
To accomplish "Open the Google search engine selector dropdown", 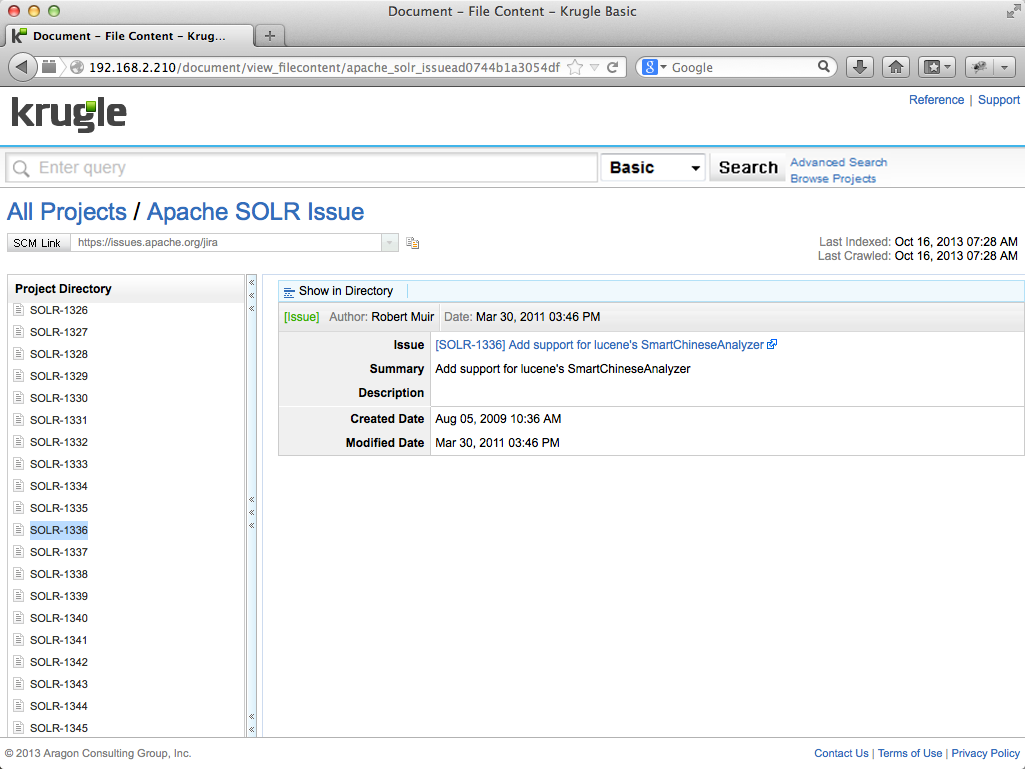I will [654, 67].
